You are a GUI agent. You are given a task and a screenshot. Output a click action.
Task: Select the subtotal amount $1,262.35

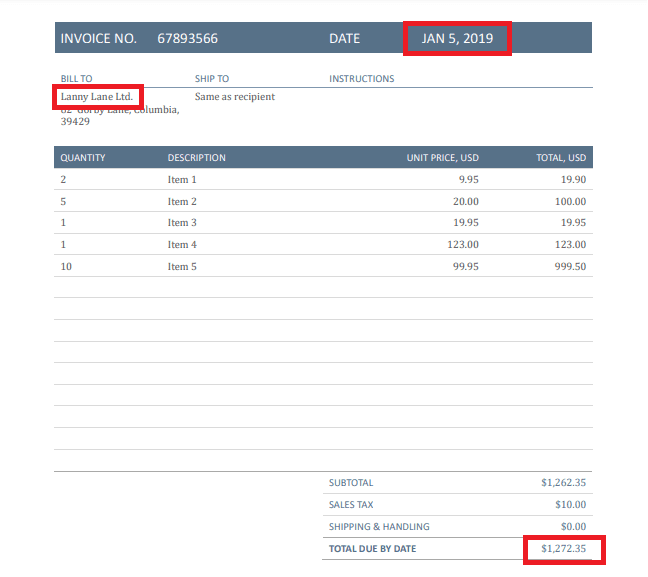pyautogui.click(x=563, y=483)
